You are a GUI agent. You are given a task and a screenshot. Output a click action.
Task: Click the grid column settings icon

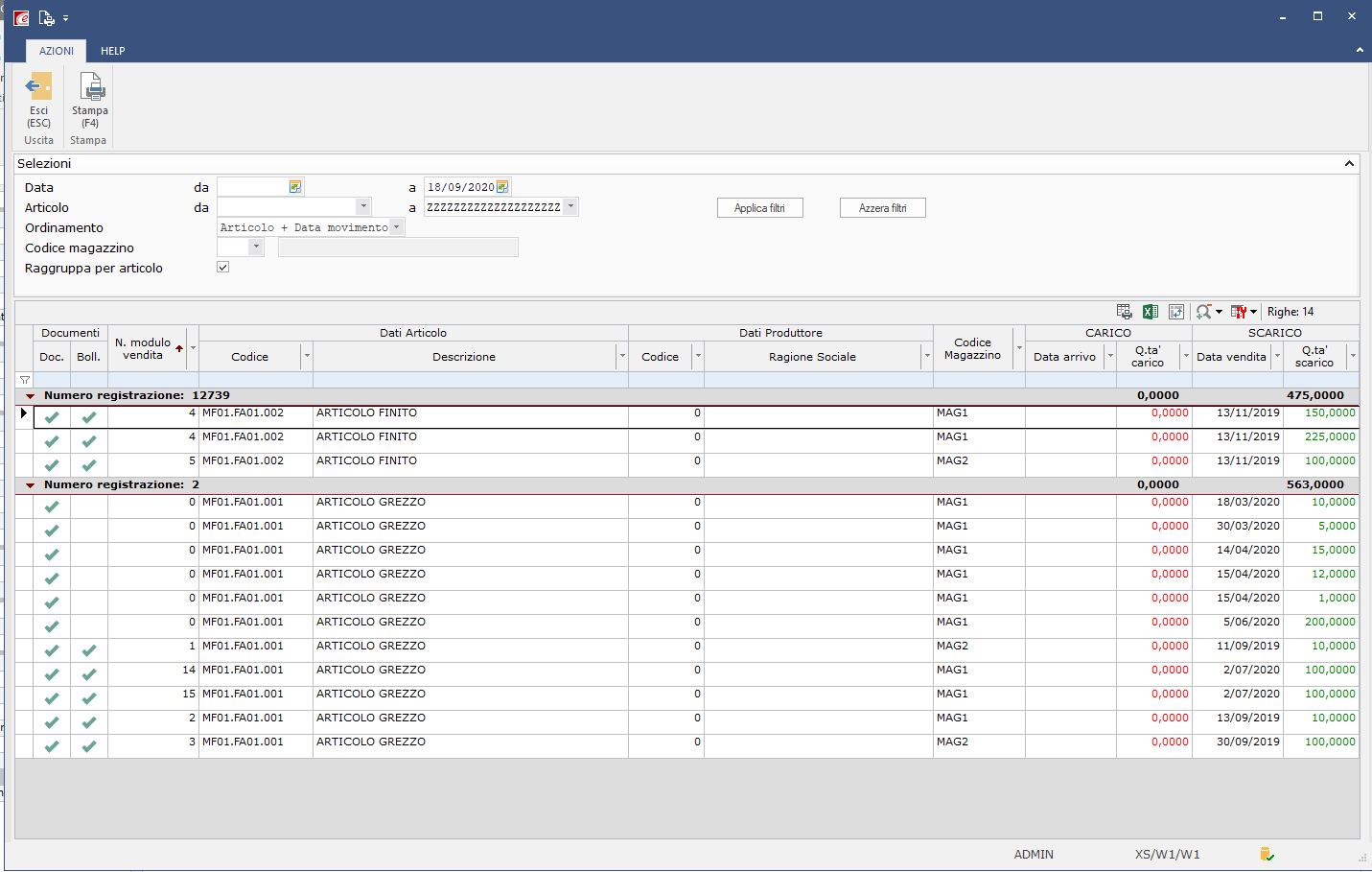pyautogui.click(x=1239, y=312)
